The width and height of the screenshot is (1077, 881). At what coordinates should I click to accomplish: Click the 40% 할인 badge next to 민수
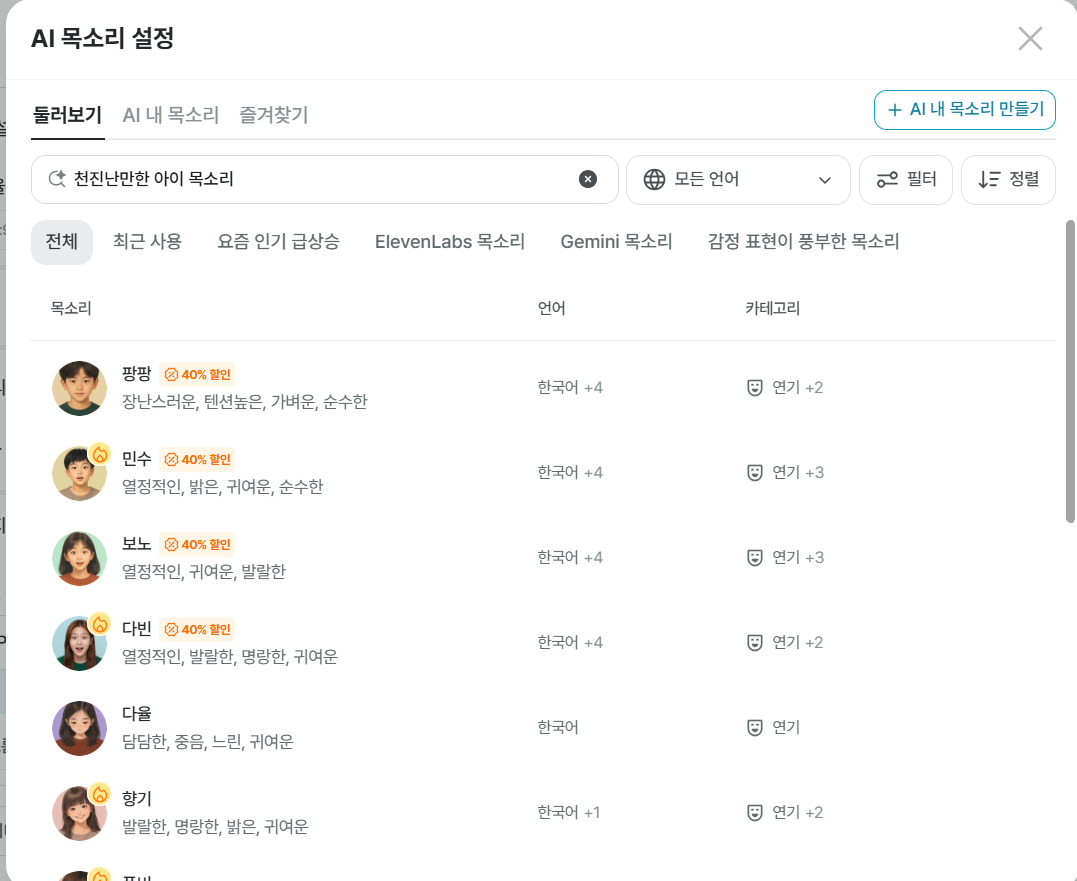click(x=197, y=459)
